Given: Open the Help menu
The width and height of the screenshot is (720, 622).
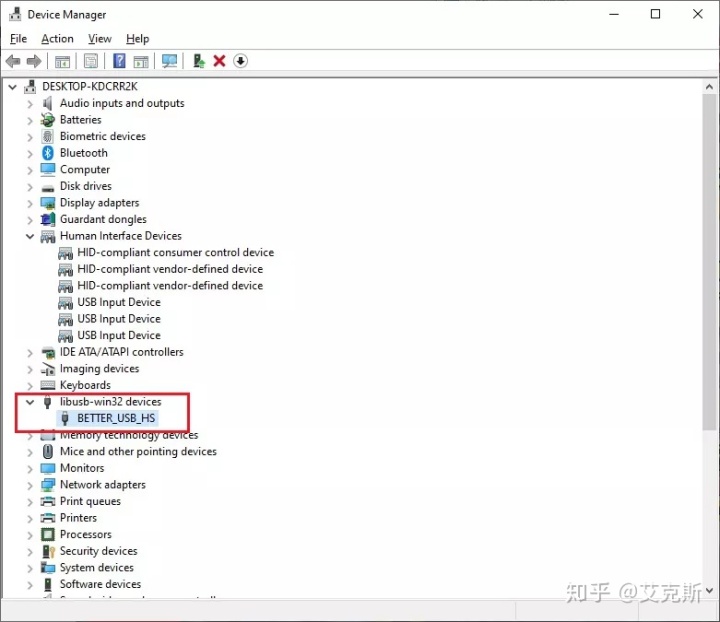Looking at the screenshot, I should point(138,39).
